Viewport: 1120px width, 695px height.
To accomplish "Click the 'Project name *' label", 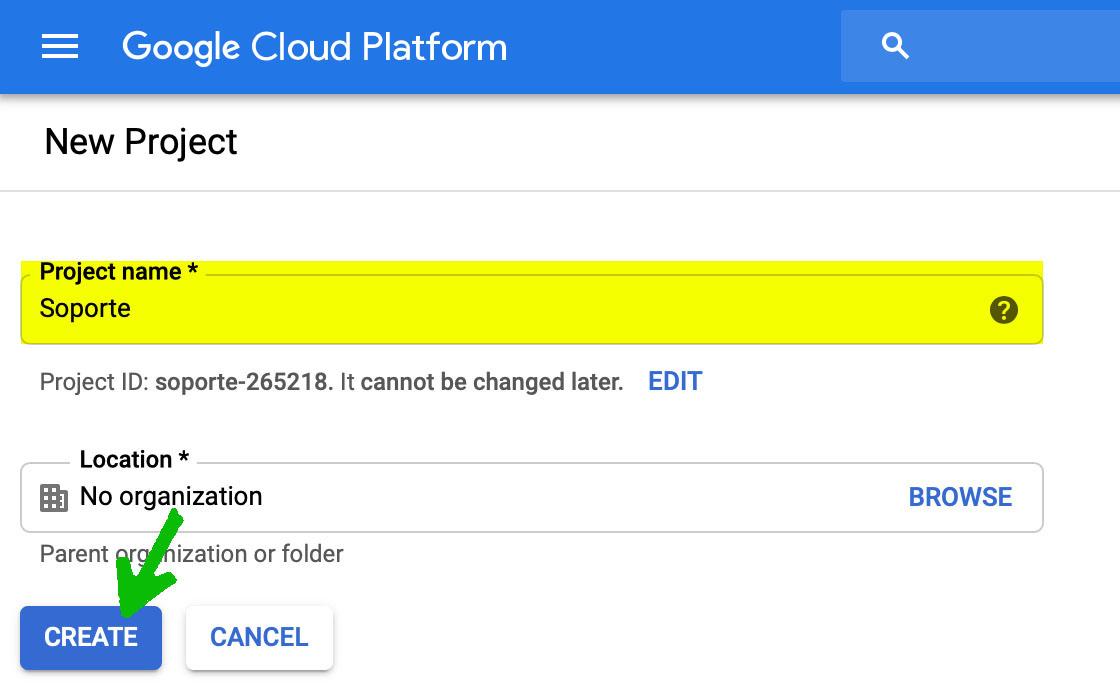I will (119, 272).
